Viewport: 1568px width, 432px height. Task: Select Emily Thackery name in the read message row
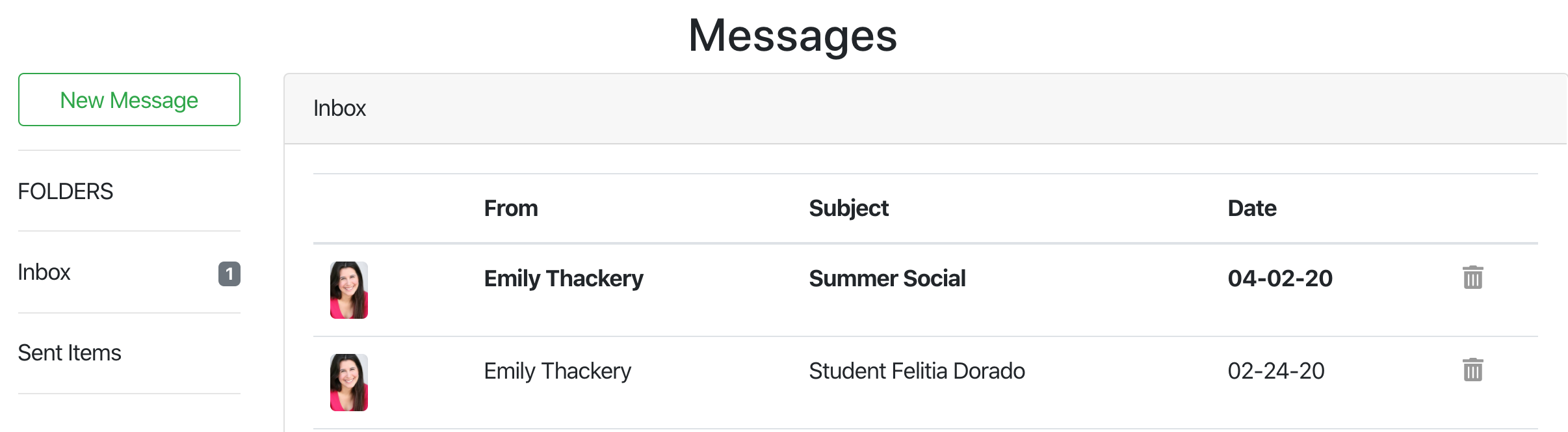pyautogui.click(x=557, y=371)
